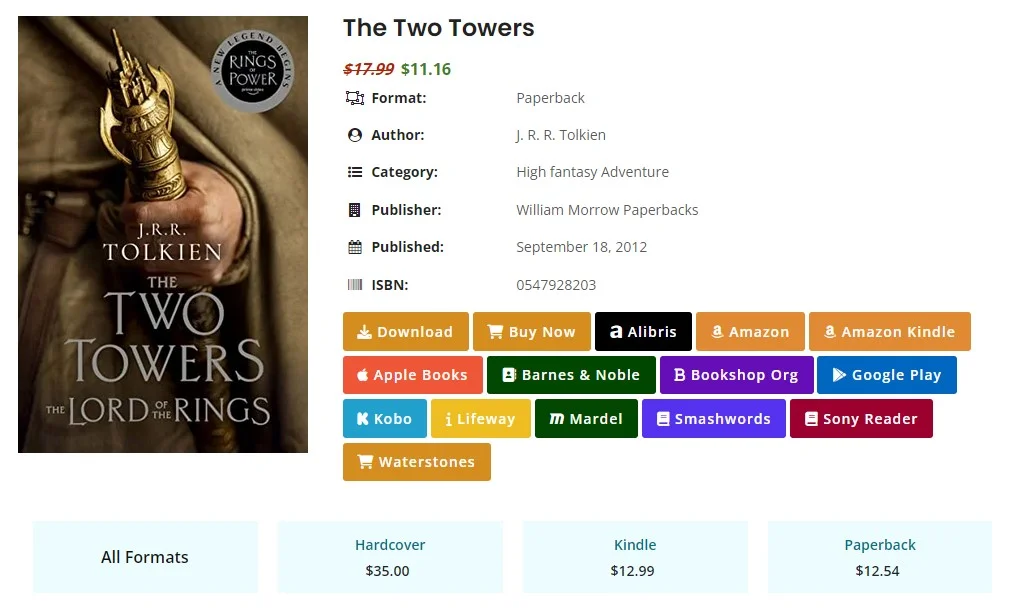
Task: Click the author profile icon
Action: (356, 135)
